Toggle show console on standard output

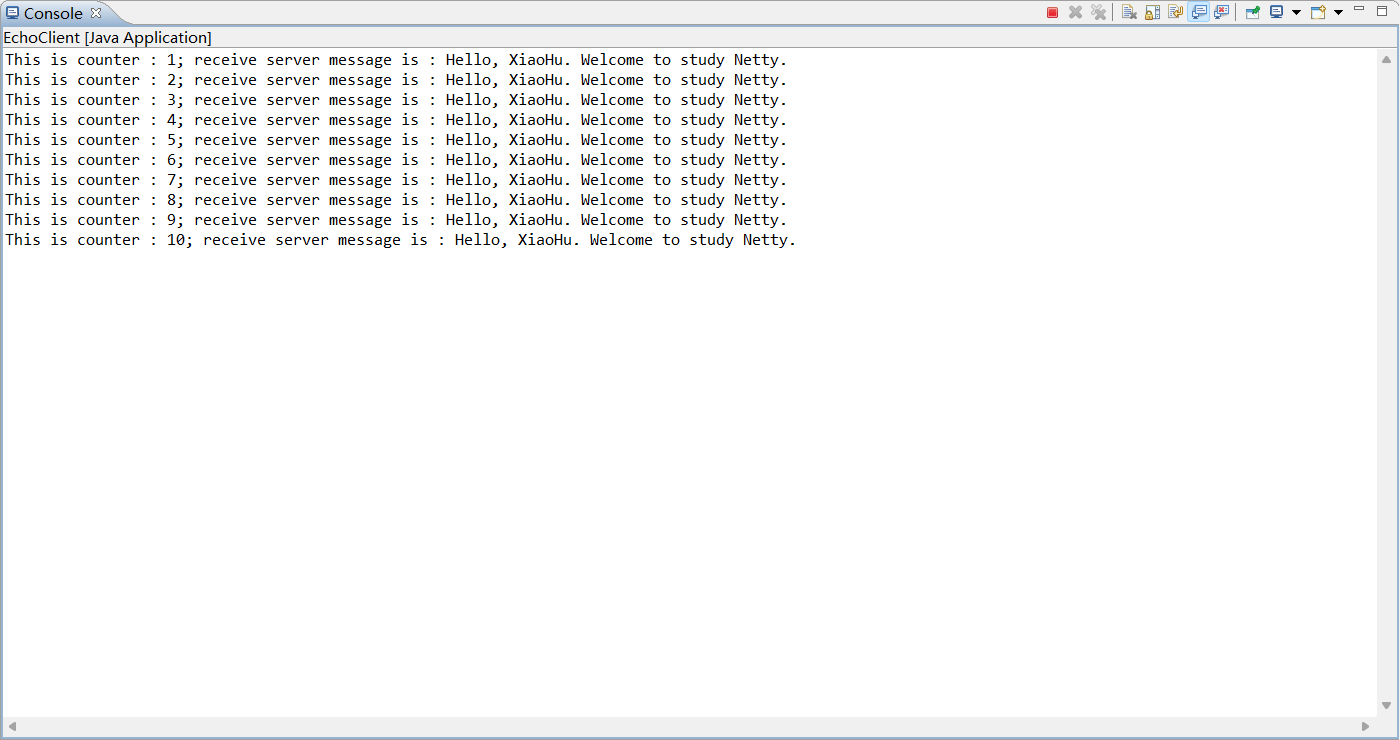coord(1198,12)
